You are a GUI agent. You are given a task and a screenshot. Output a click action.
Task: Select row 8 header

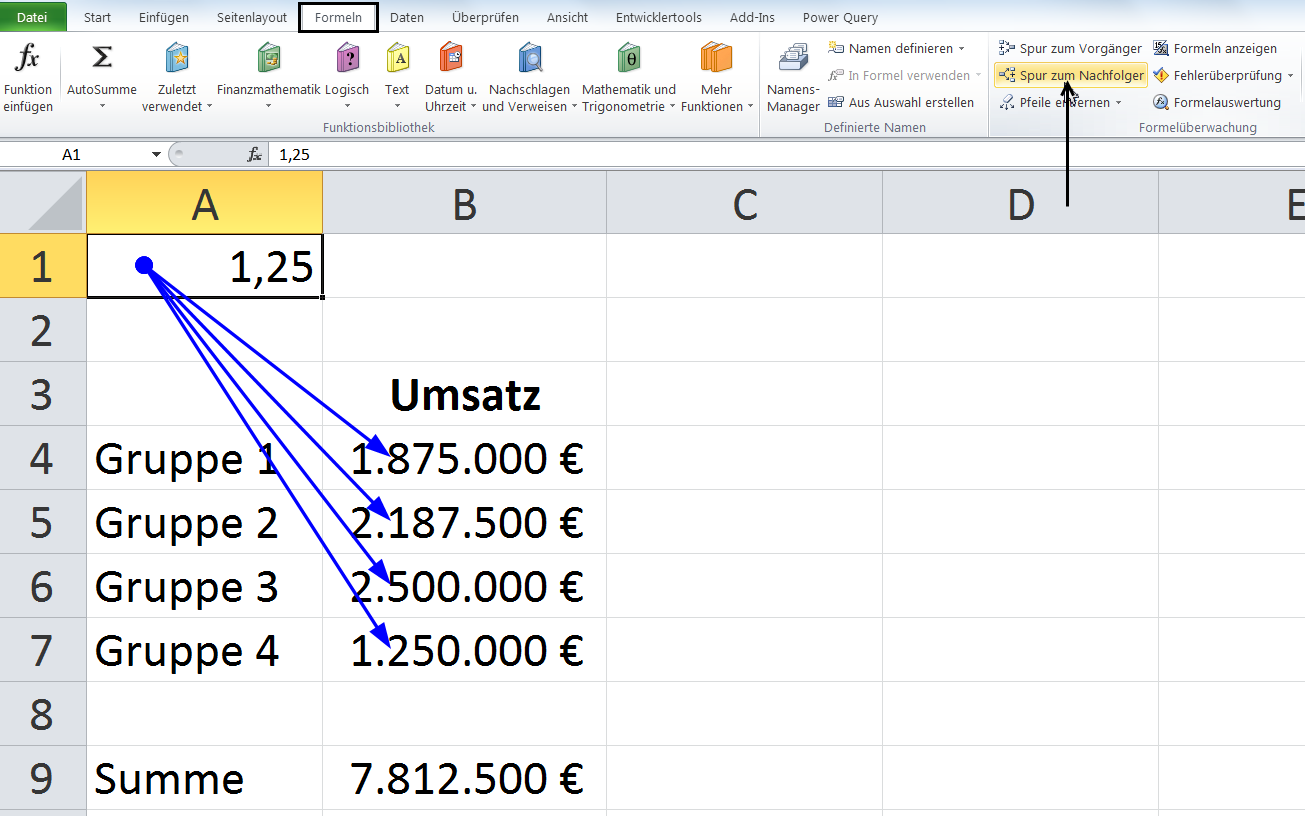[x=43, y=714]
